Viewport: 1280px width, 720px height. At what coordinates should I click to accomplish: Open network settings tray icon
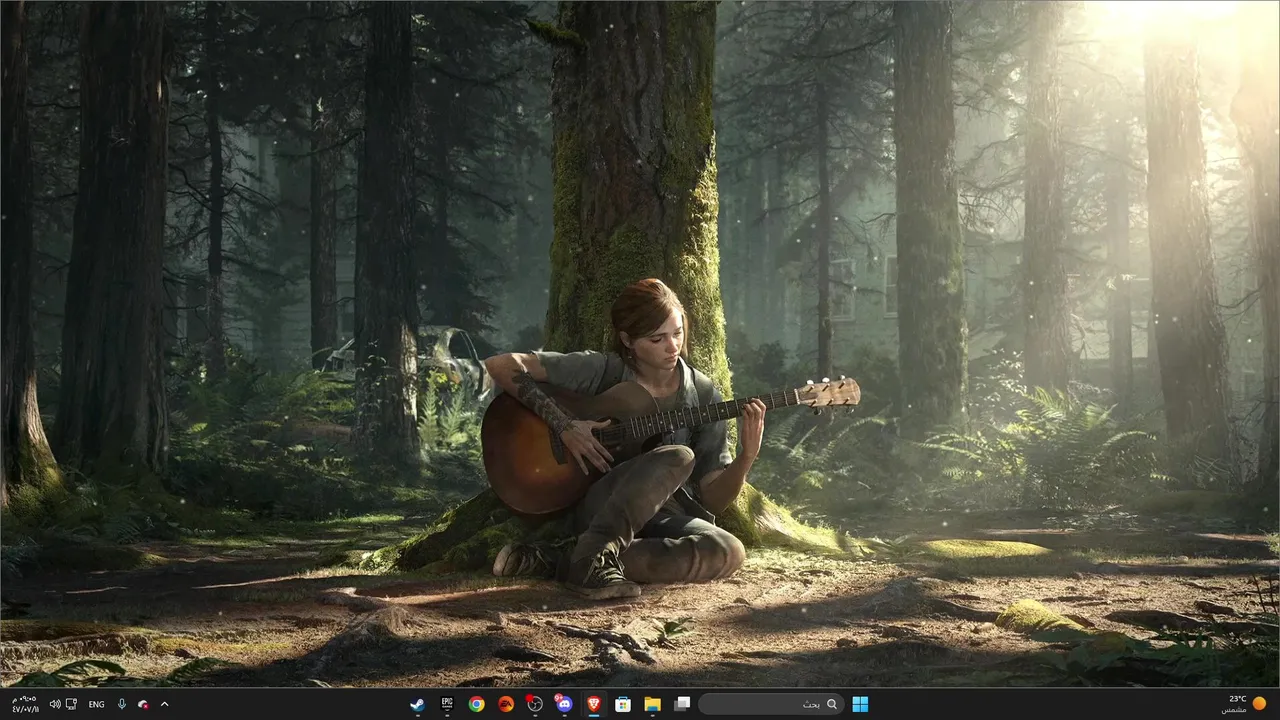click(x=71, y=704)
